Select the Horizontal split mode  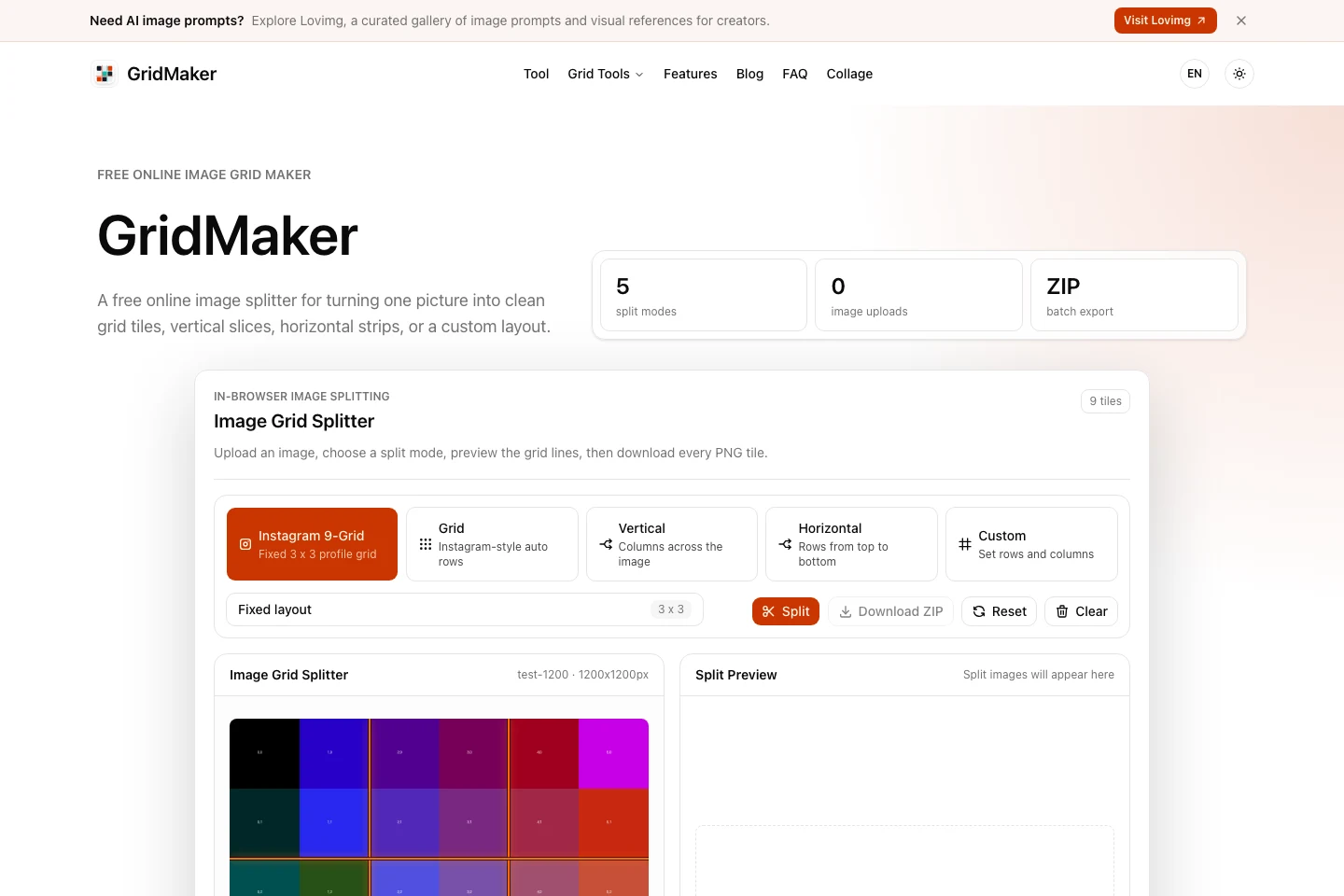(x=851, y=544)
